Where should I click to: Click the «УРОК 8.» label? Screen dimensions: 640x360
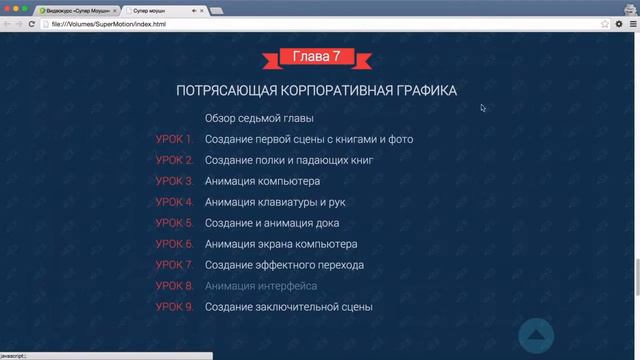click(174, 286)
